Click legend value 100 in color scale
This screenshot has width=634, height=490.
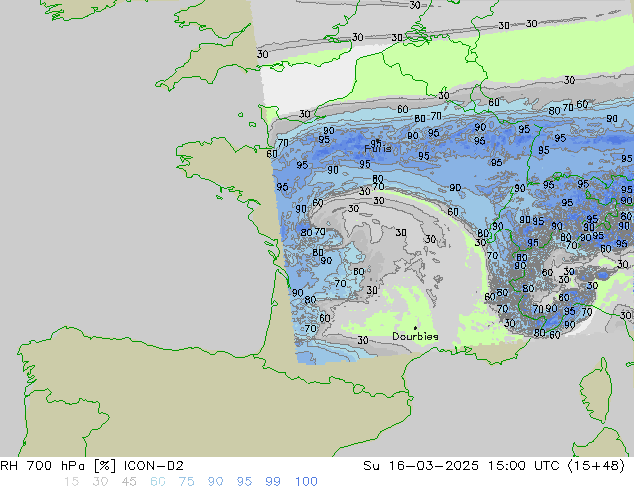306,482
